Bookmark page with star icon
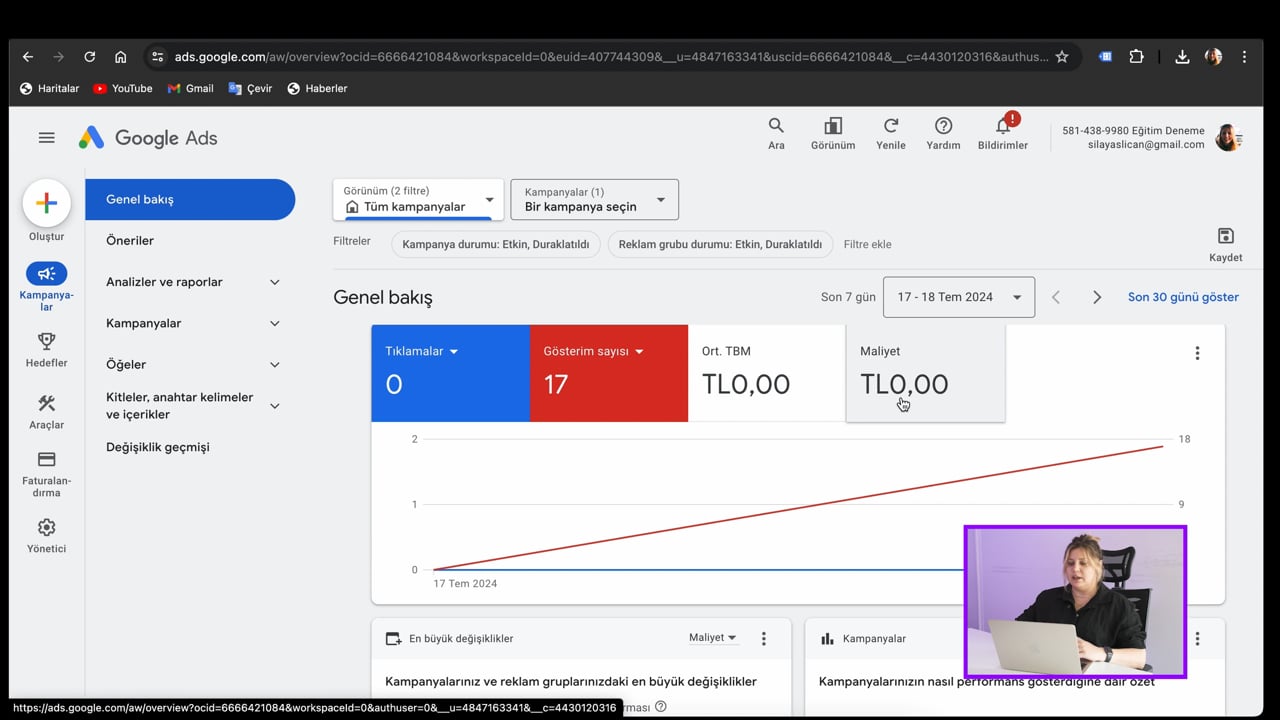 pos(1062,57)
